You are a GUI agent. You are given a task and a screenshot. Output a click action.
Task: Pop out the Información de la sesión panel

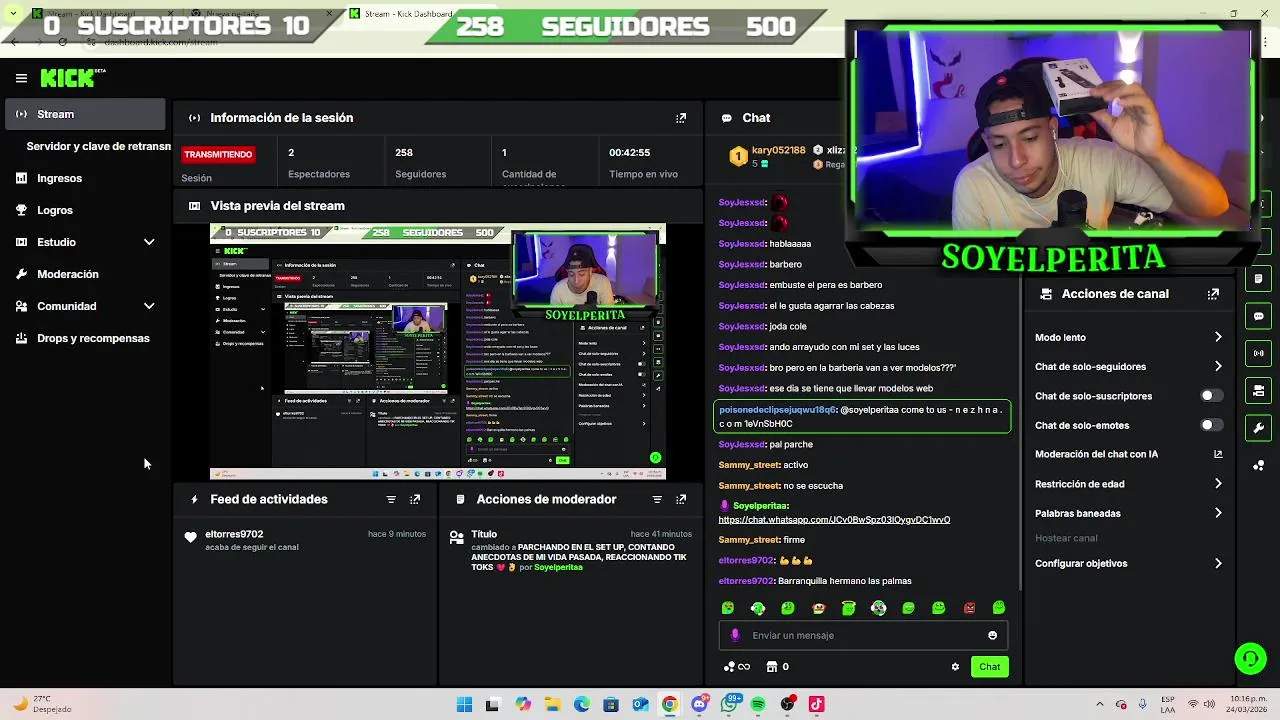tap(681, 118)
